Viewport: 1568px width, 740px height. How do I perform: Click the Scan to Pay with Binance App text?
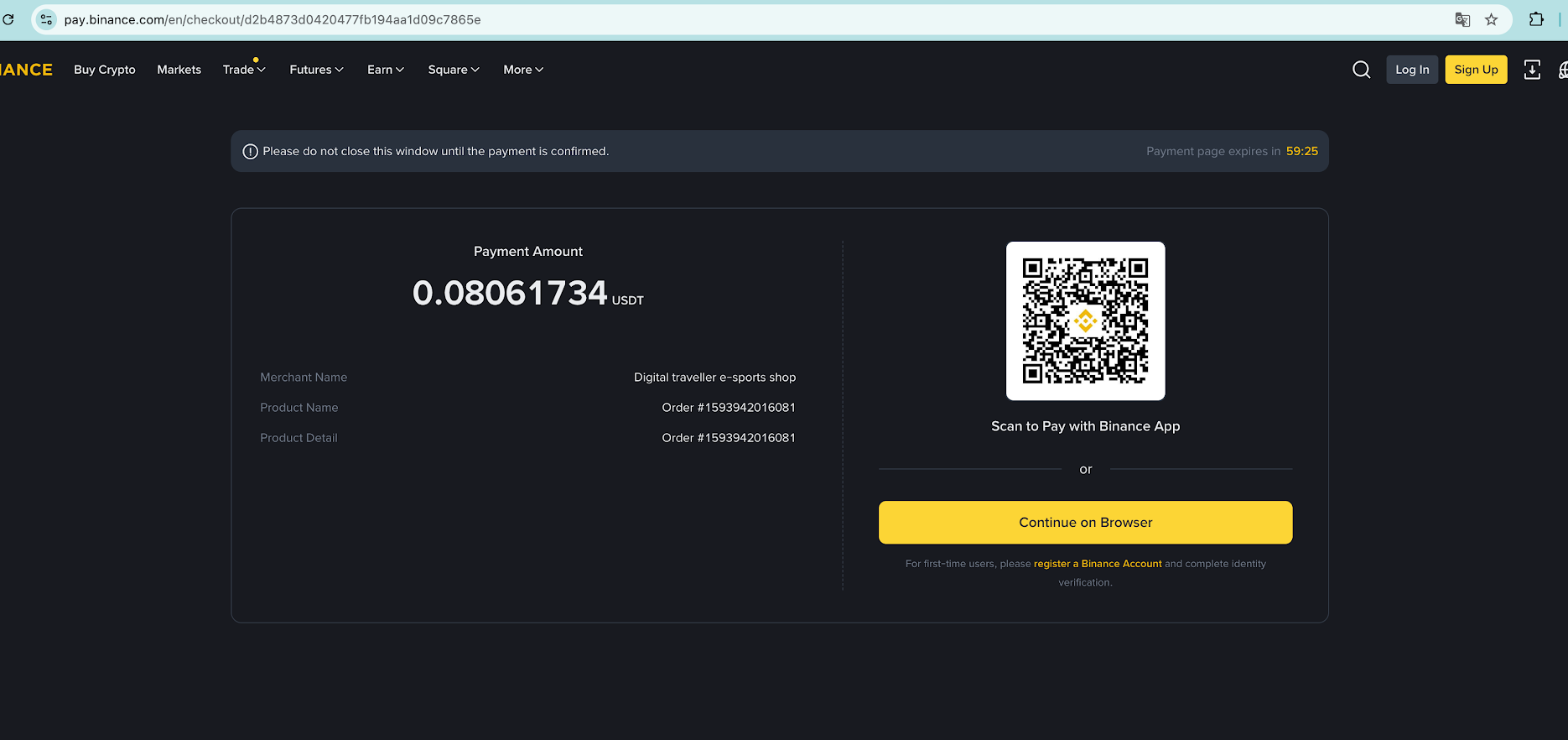coord(1085,426)
